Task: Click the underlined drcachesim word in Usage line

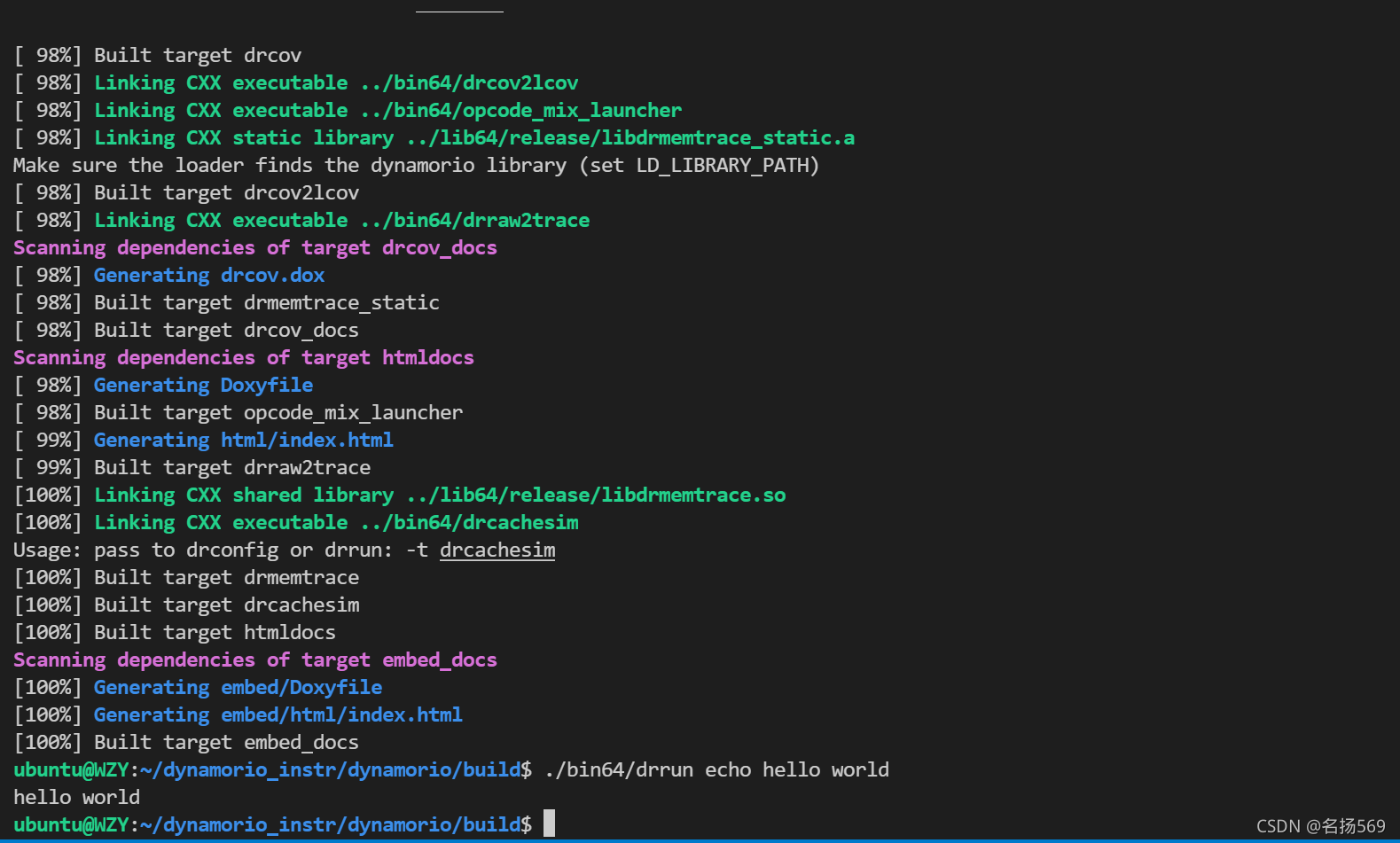Action: point(497,550)
